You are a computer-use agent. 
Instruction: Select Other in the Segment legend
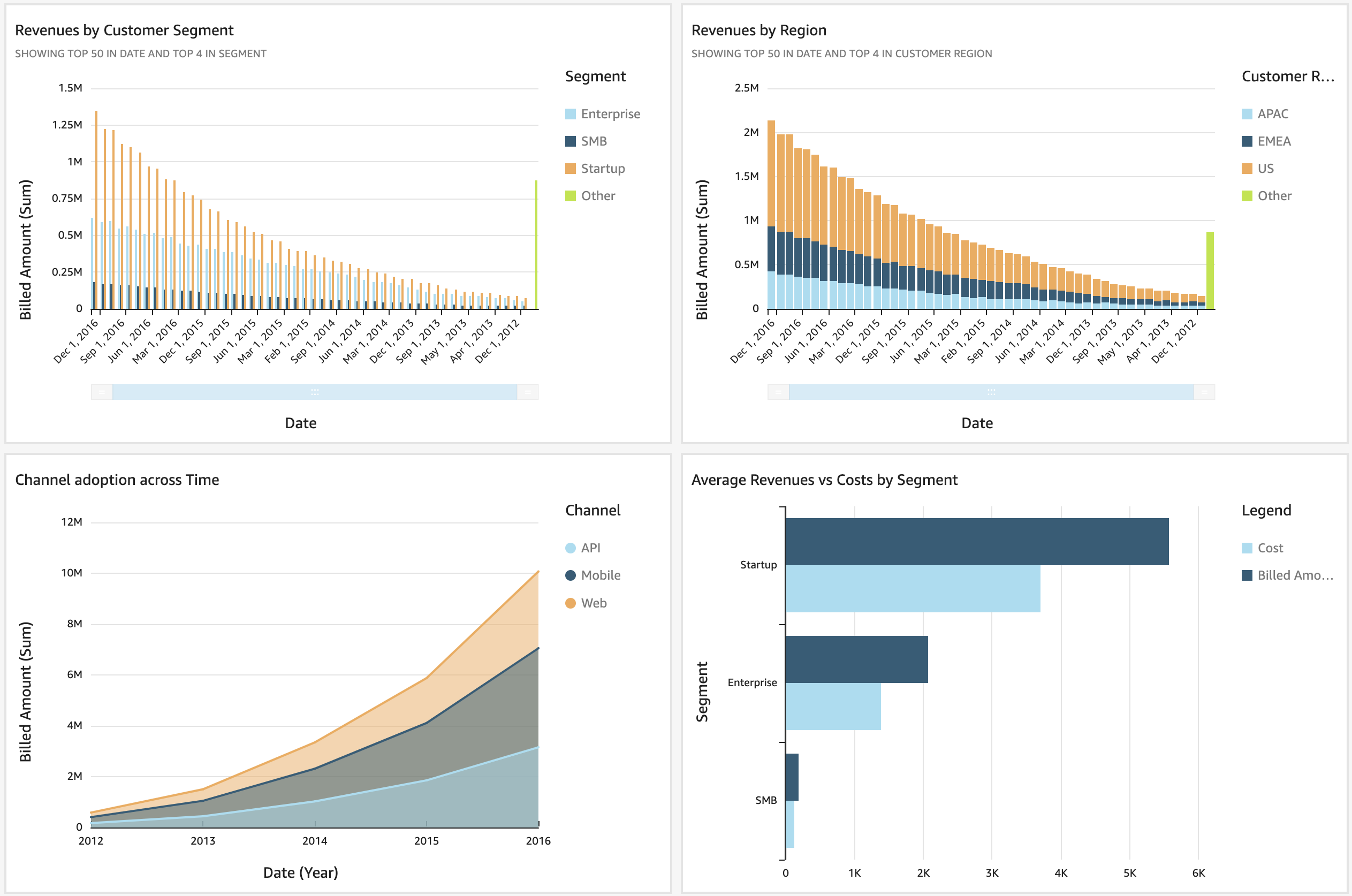point(590,196)
